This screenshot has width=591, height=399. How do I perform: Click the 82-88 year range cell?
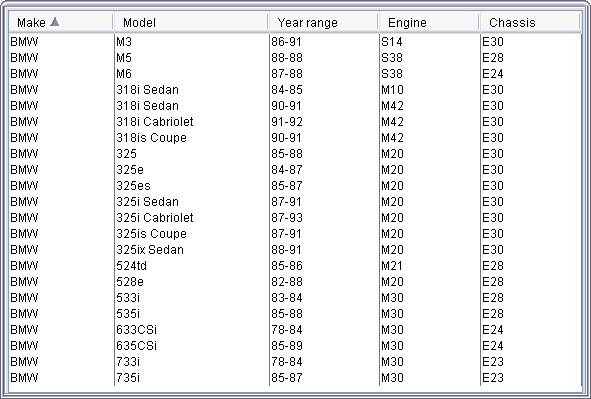click(325, 282)
